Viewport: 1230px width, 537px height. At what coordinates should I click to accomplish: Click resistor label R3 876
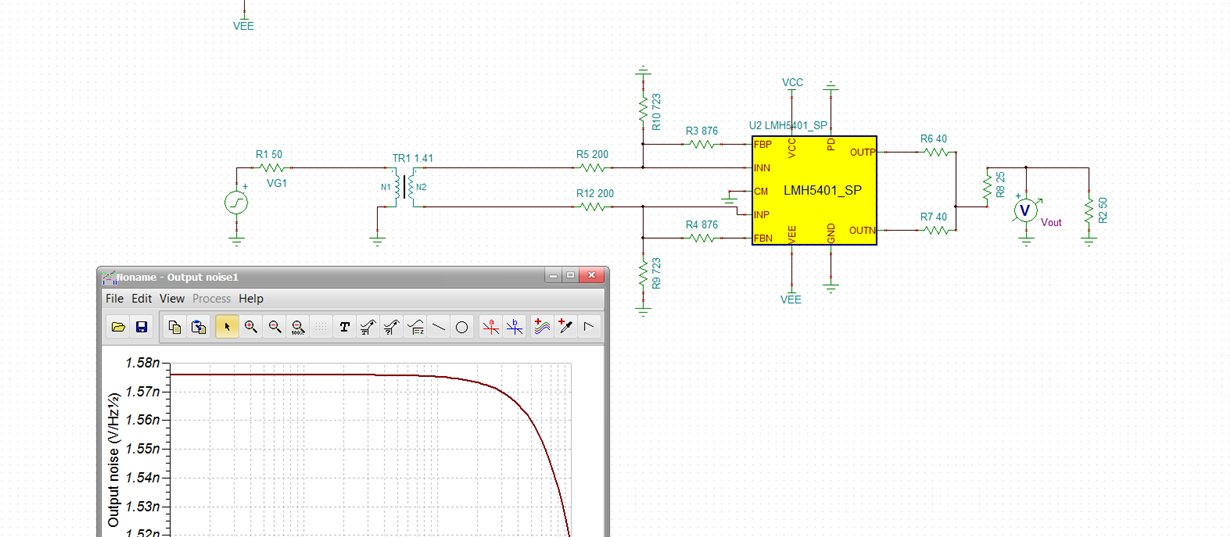[702, 131]
